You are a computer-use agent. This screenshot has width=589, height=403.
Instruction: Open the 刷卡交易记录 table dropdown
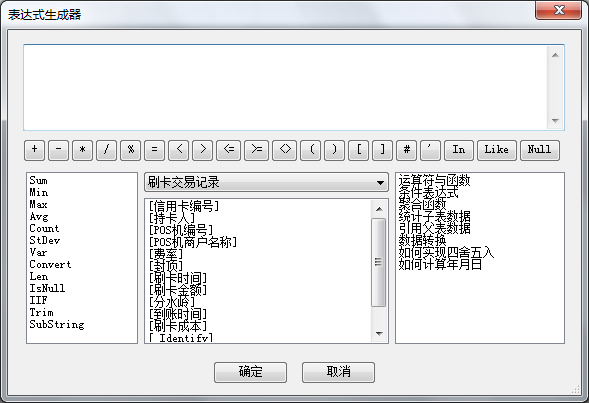(266, 183)
